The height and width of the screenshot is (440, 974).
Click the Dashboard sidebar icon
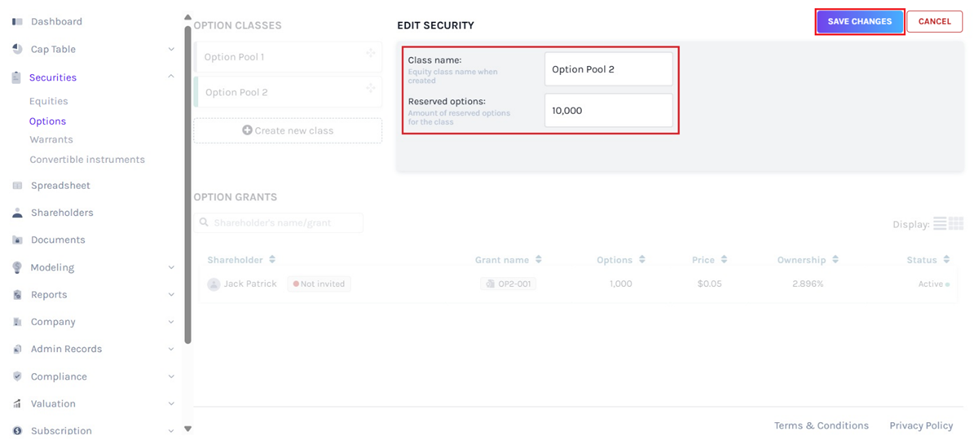click(x=17, y=21)
